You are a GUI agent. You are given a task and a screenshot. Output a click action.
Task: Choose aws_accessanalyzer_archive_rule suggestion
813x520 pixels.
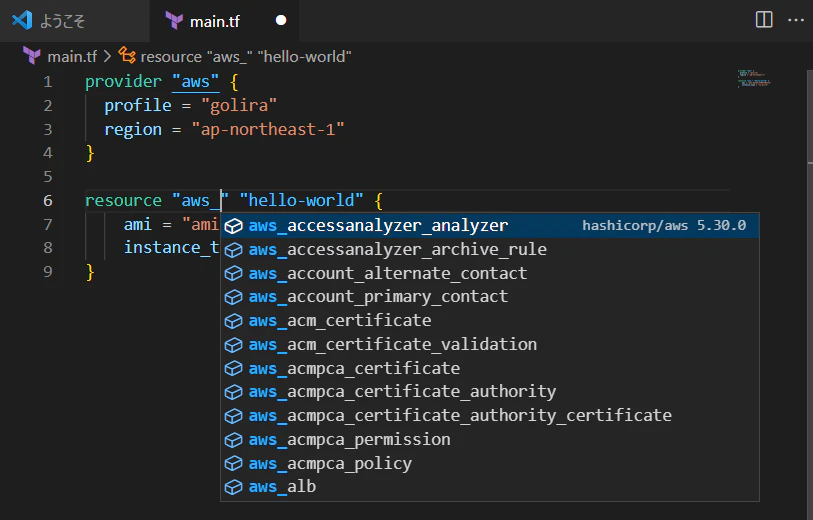point(490,249)
